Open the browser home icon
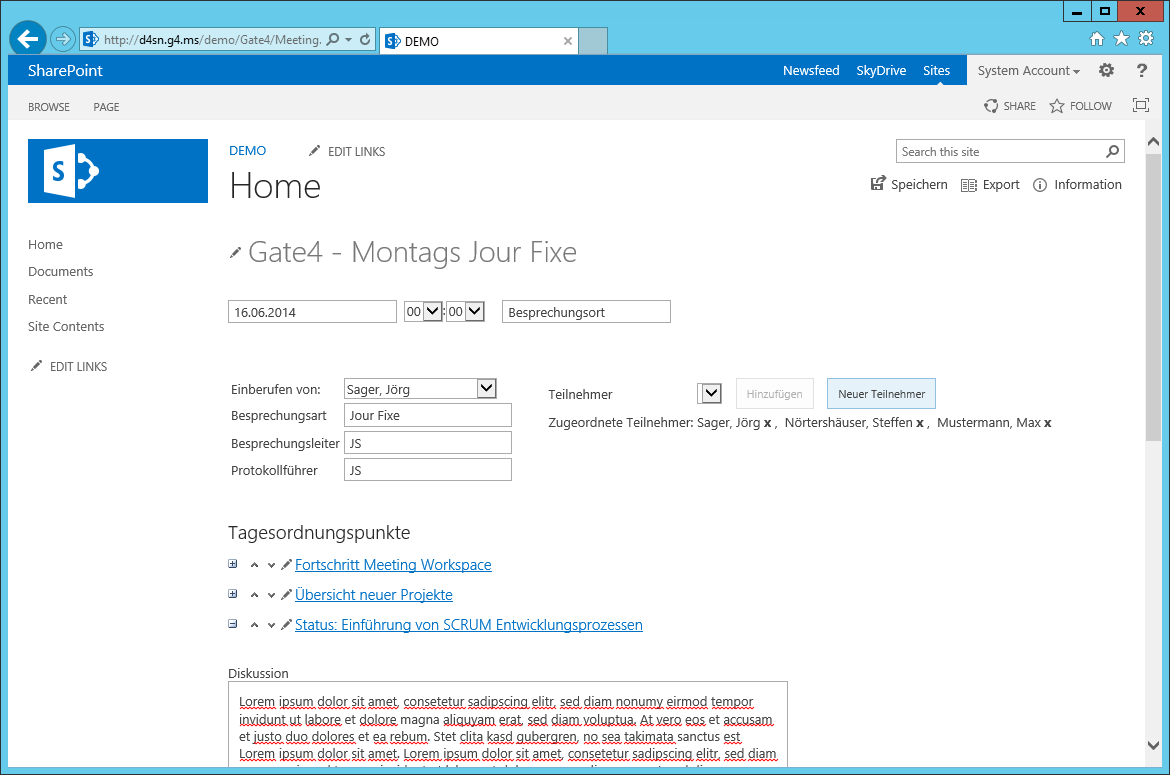1170x775 pixels. [x=1096, y=39]
